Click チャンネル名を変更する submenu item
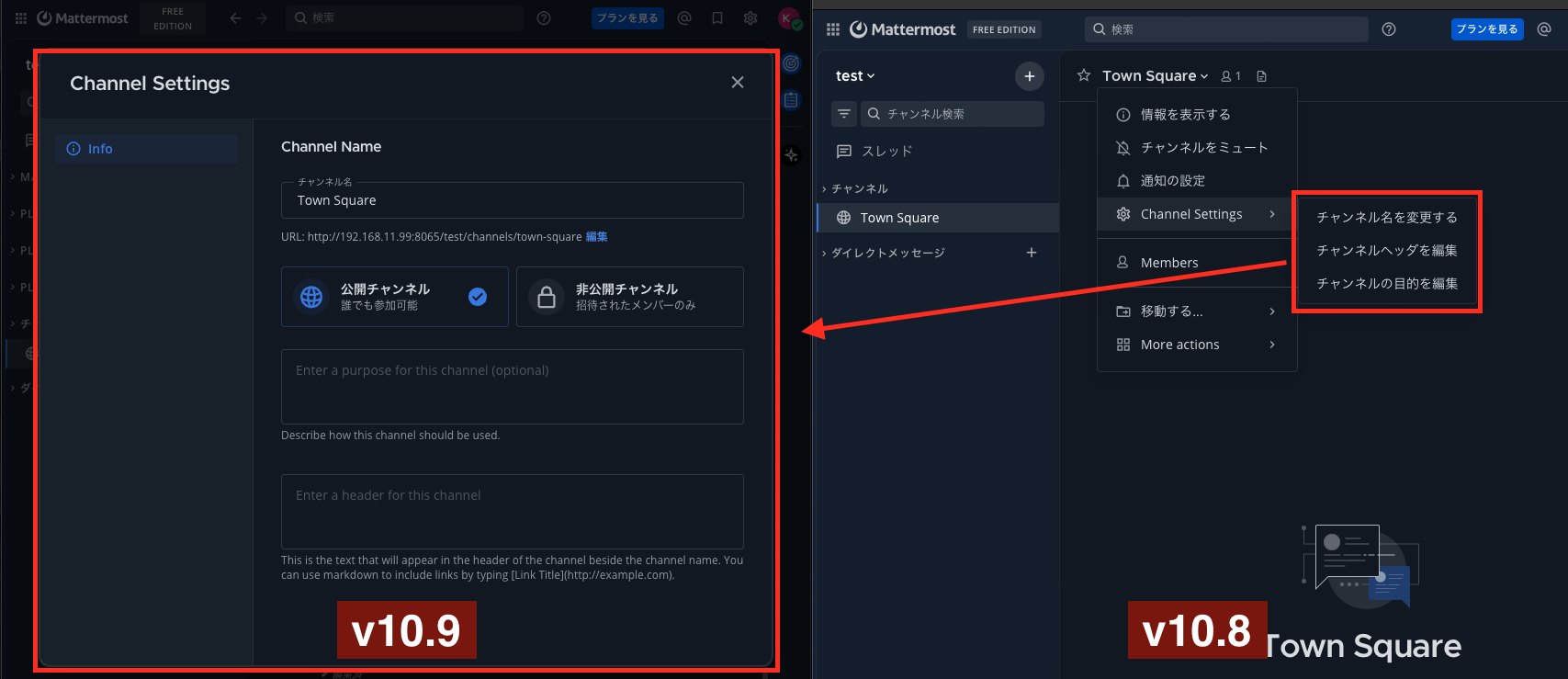This screenshot has height=679, width=1568. click(1386, 218)
